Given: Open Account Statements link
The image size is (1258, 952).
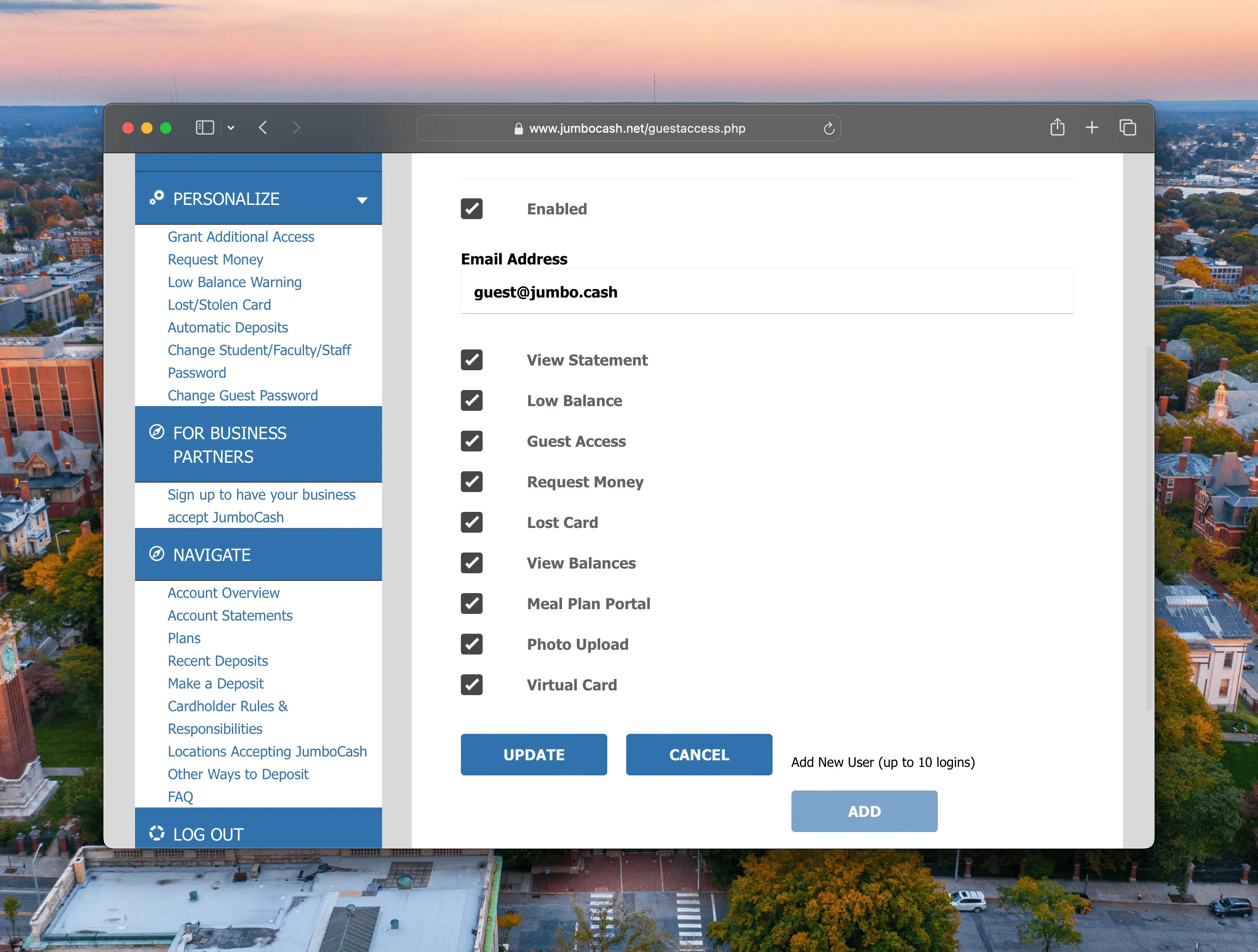Looking at the screenshot, I should tap(230, 615).
